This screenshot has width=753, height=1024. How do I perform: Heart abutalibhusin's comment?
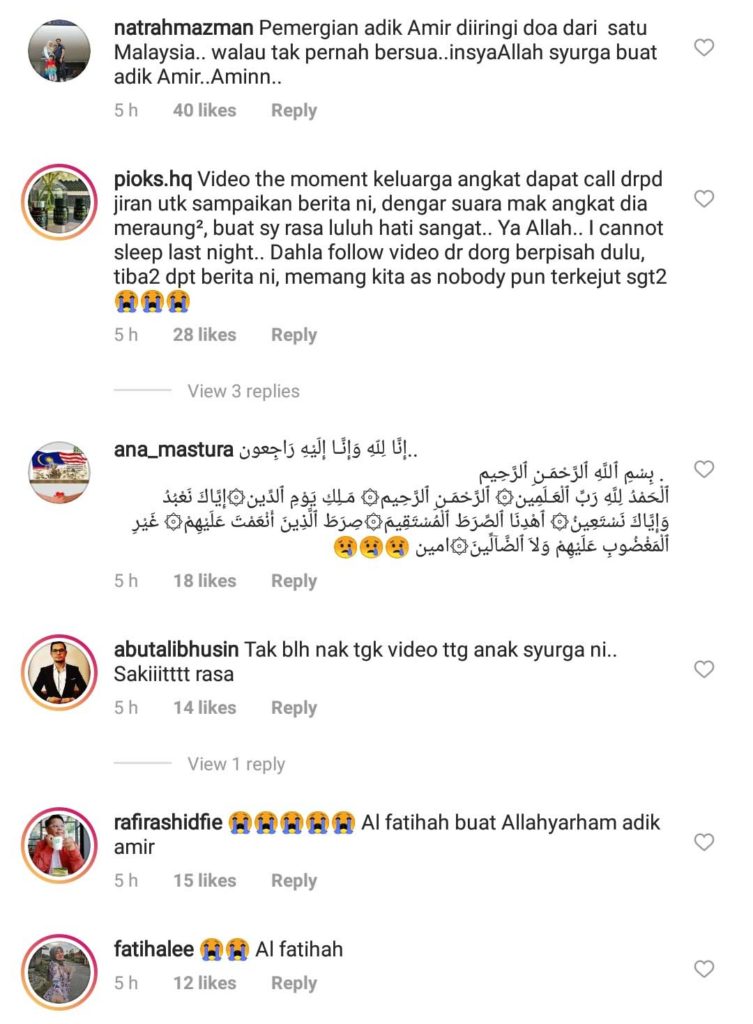pyautogui.click(x=703, y=669)
